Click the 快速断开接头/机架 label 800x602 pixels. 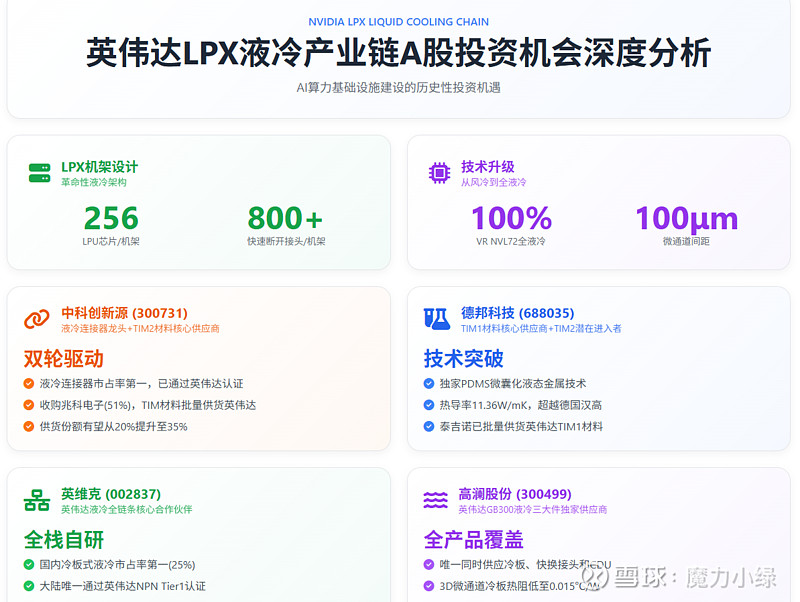pyautogui.click(x=286, y=241)
